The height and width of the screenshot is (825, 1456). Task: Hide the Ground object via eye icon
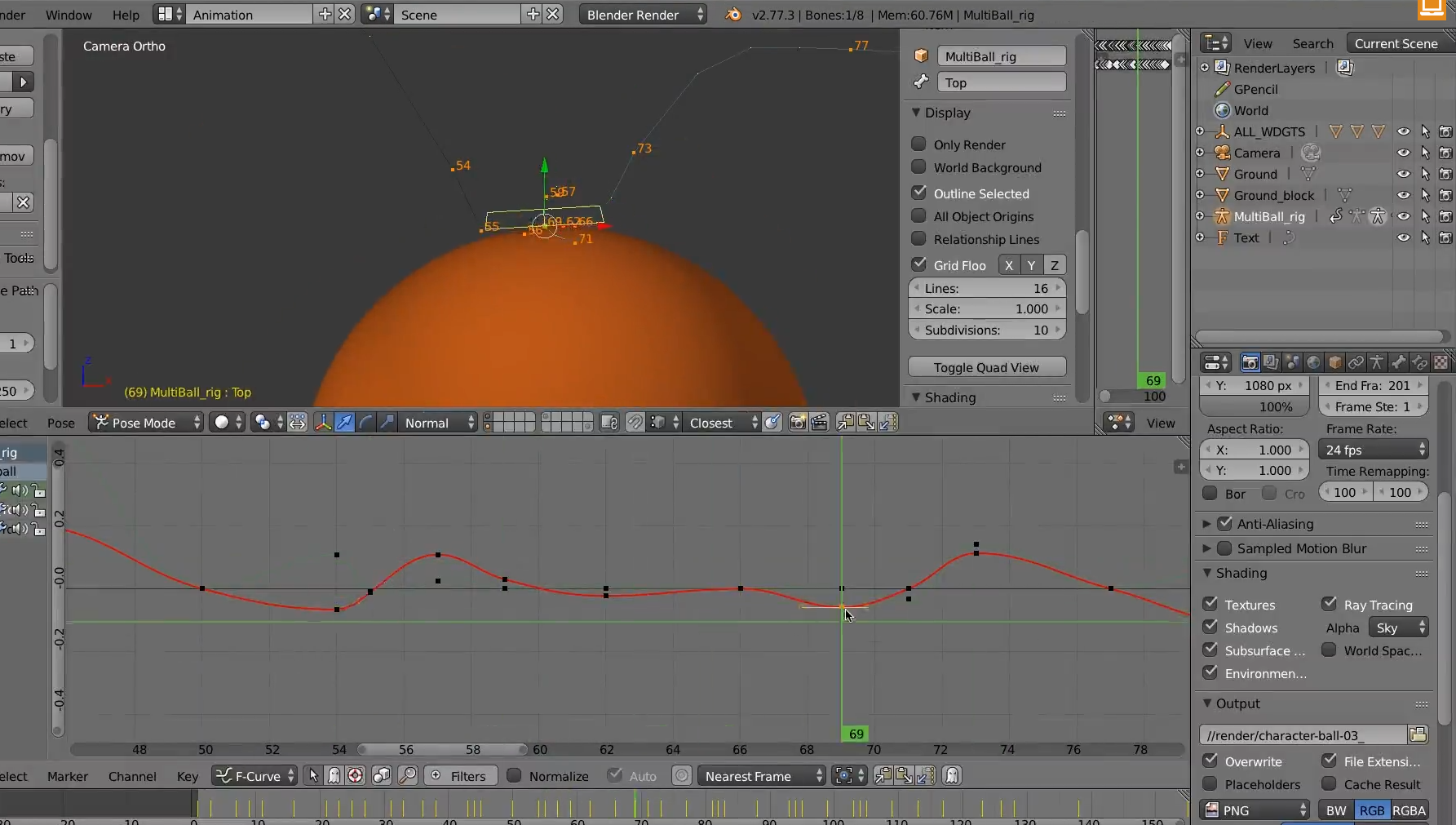(1403, 174)
